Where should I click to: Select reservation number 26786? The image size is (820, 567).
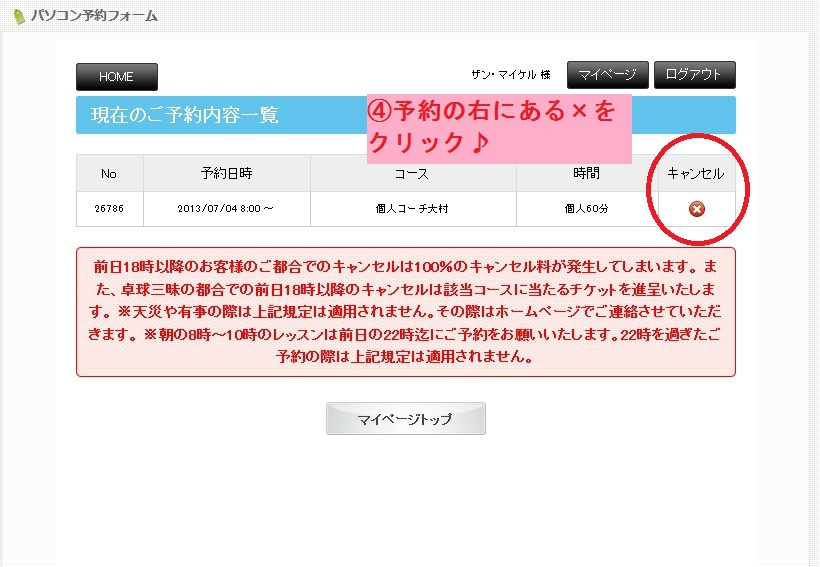click(x=109, y=209)
